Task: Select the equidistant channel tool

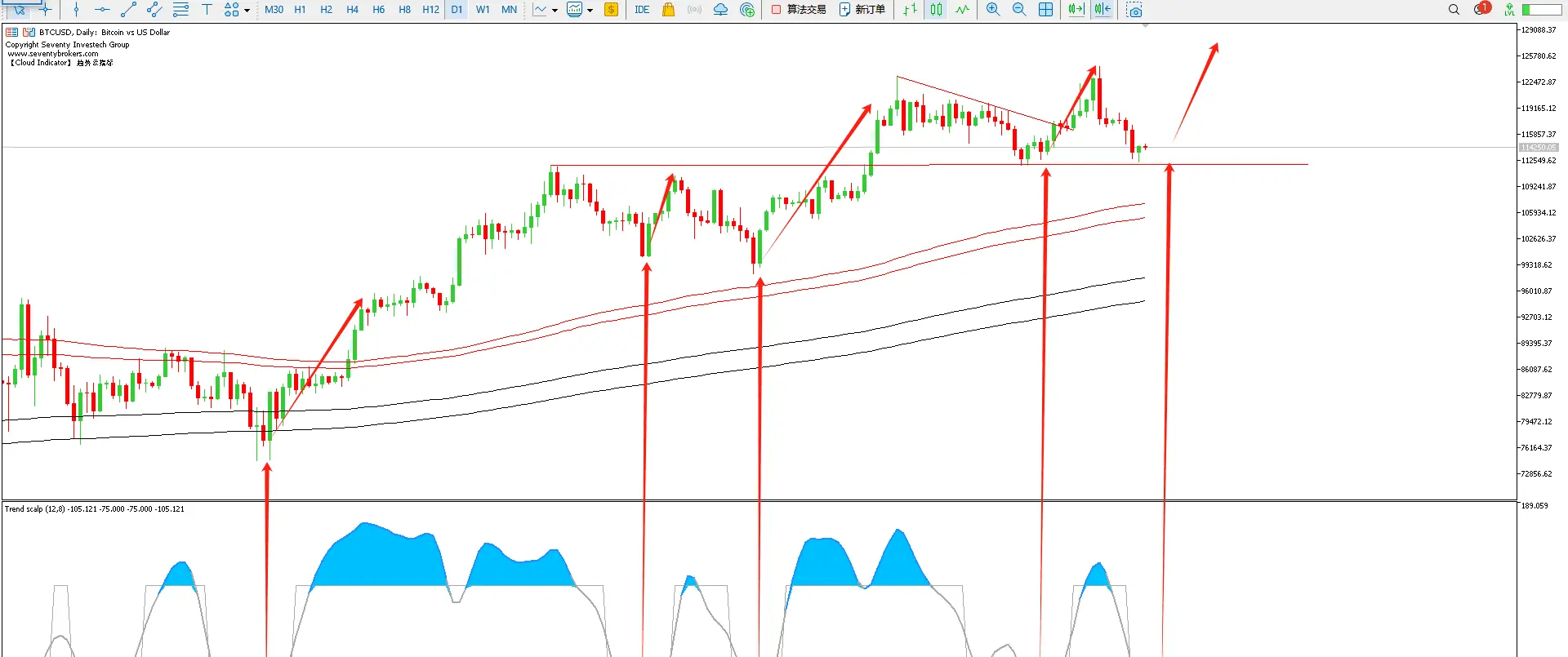Action: pos(154,10)
